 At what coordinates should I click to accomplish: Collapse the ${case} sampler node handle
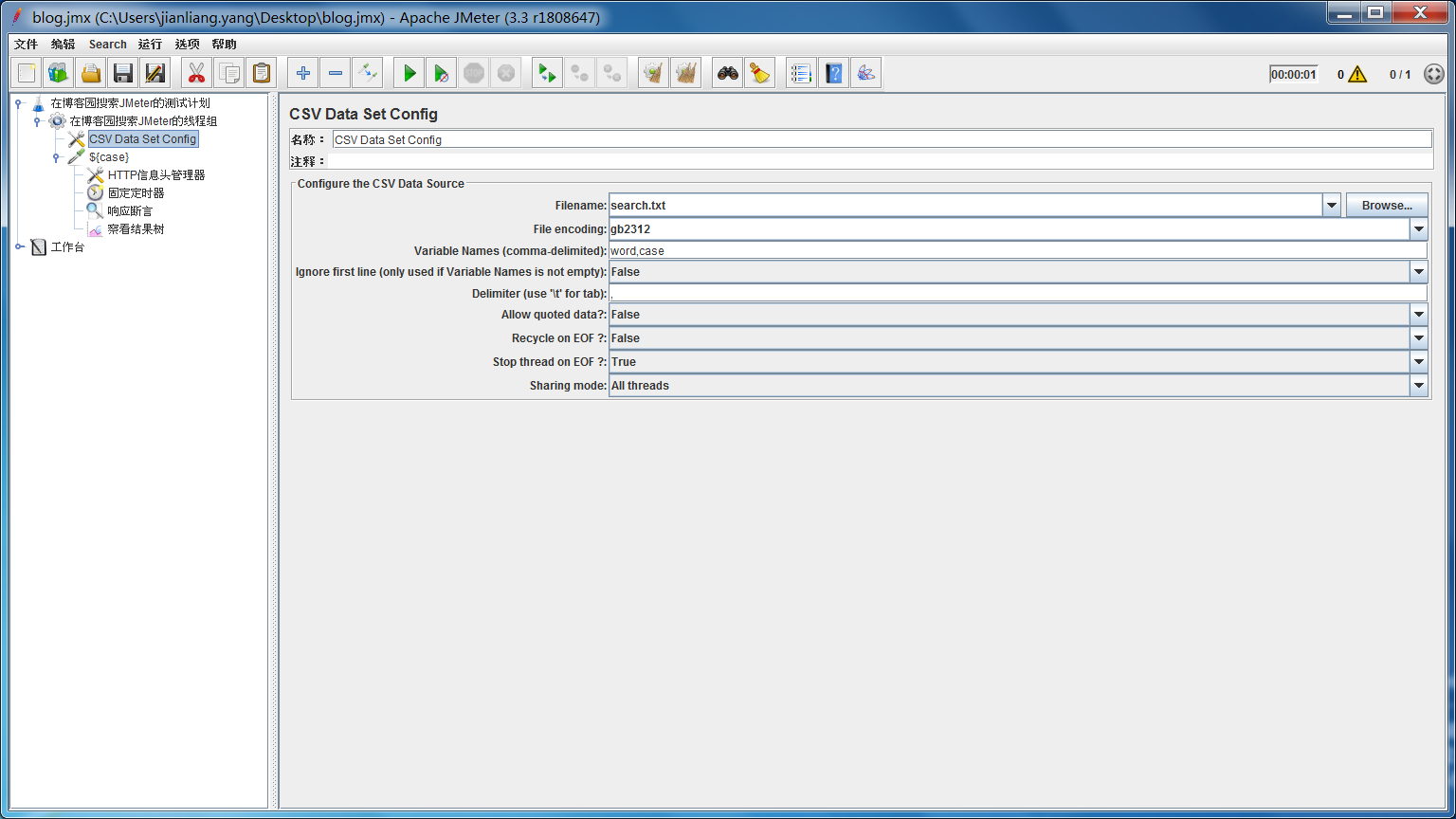tap(56, 157)
